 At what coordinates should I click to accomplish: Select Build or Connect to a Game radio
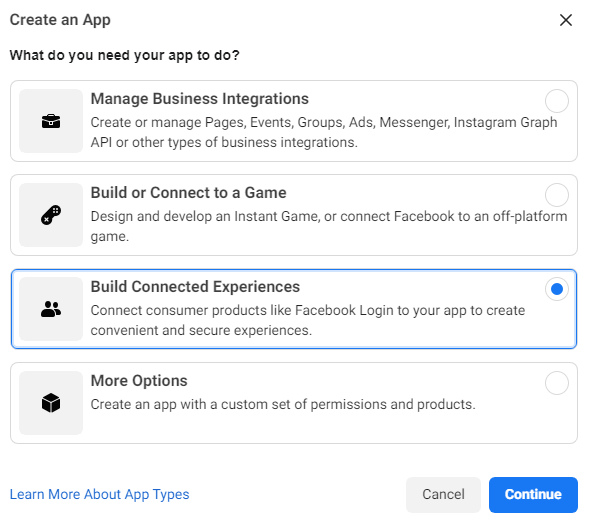[557, 195]
